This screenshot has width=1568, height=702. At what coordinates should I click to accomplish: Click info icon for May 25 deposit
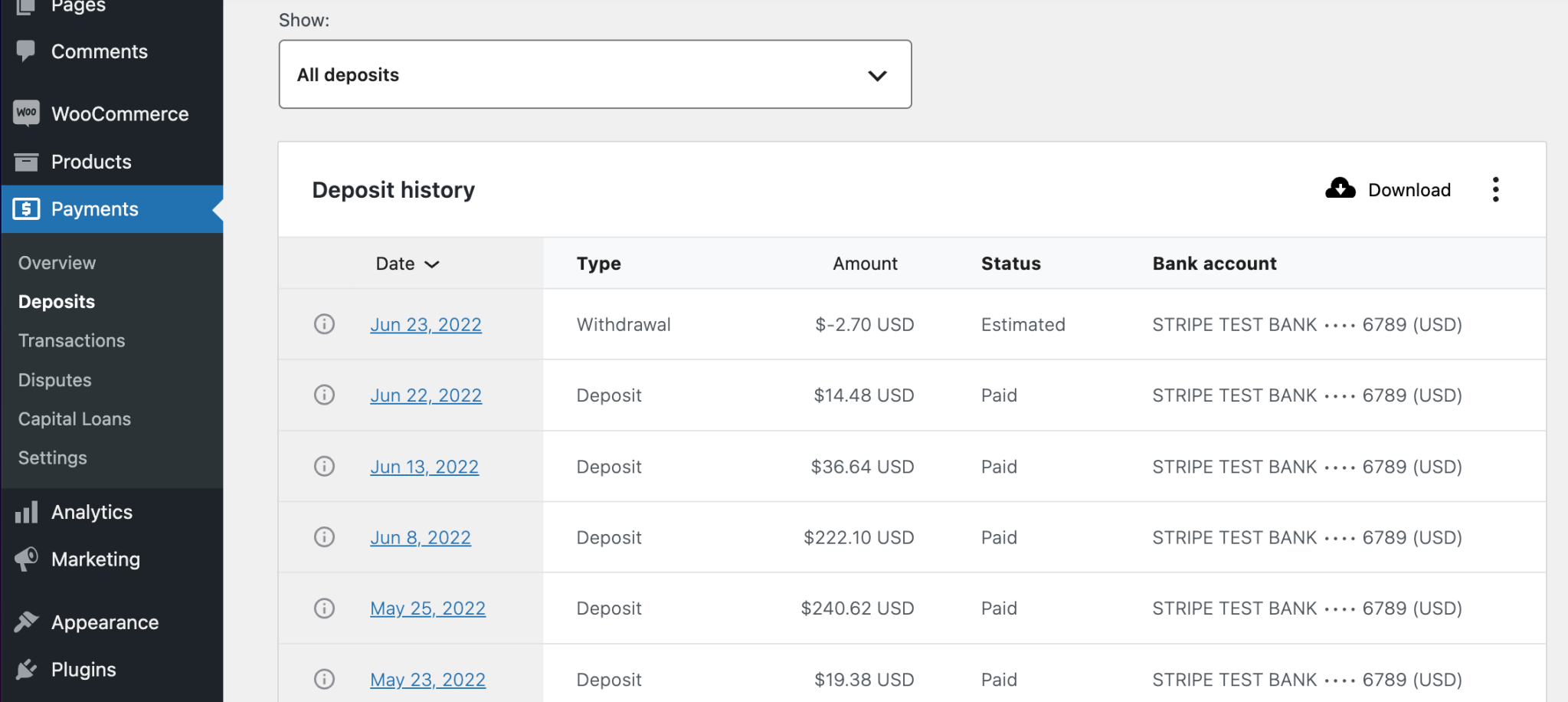pos(324,608)
